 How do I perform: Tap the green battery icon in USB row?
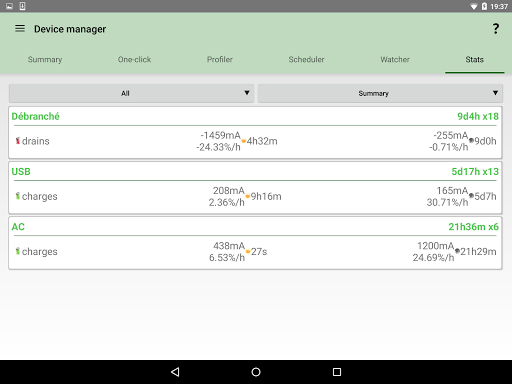pyautogui.click(x=18, y=196)
